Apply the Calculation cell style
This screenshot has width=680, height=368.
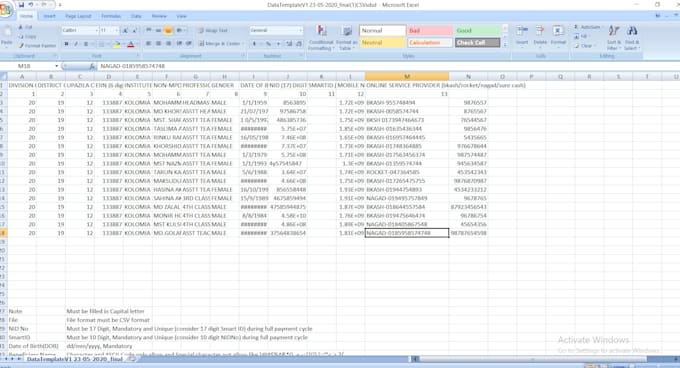click(x=430, y=42)
